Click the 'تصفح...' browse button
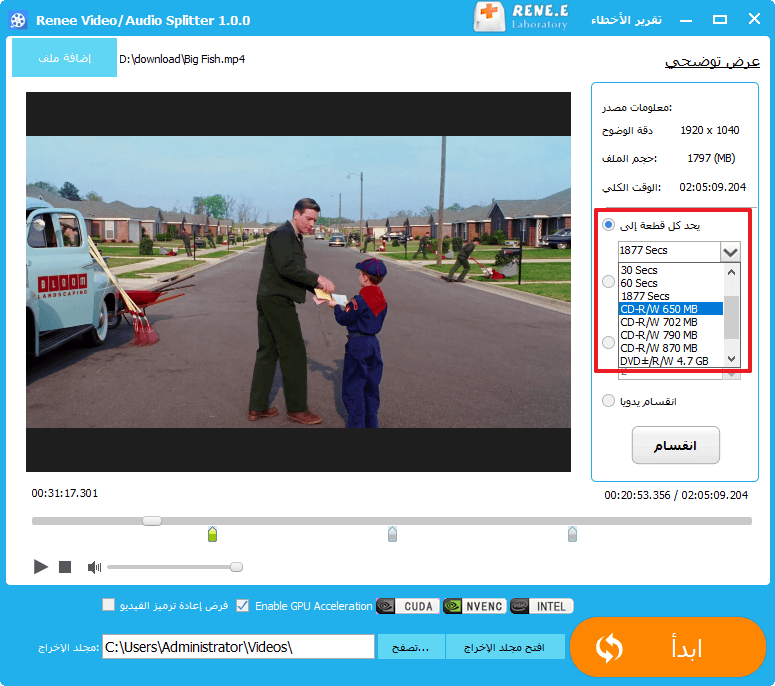The width and height of the screenshot is (775, 686). [411, 647]
